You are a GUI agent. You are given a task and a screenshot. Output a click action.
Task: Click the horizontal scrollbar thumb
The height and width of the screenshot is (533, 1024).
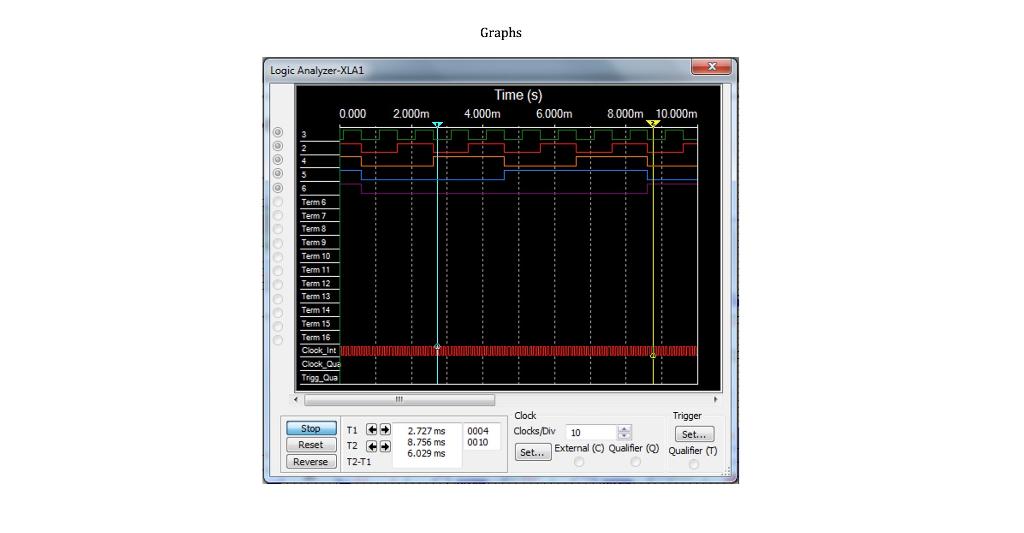(399, 399)
